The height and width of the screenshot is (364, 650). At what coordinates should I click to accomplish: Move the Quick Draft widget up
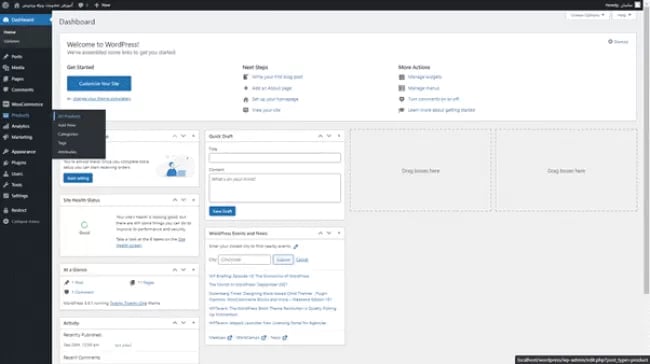coord(320,136)
